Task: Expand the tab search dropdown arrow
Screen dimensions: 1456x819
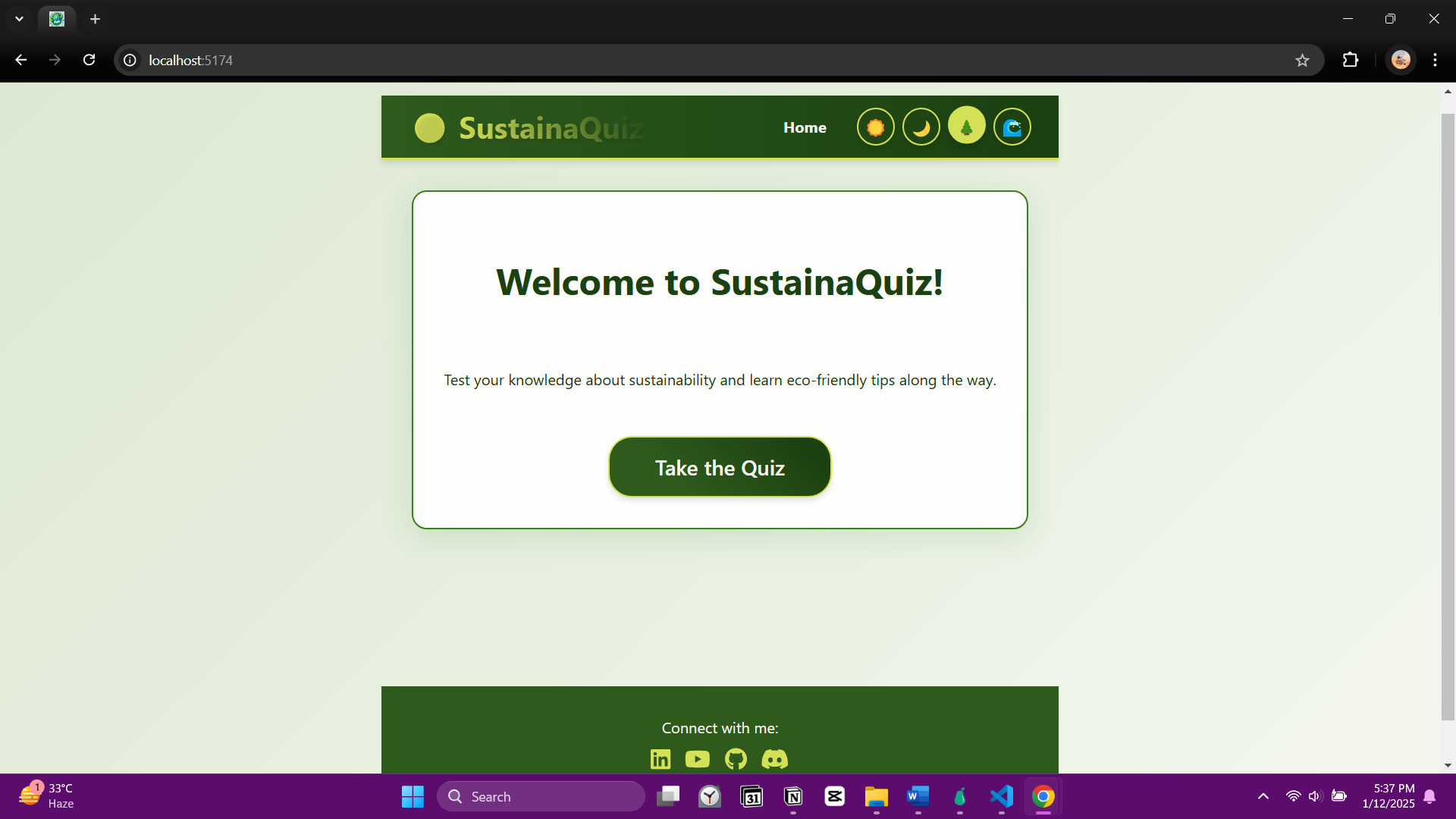Action: (x=19, y=19)
